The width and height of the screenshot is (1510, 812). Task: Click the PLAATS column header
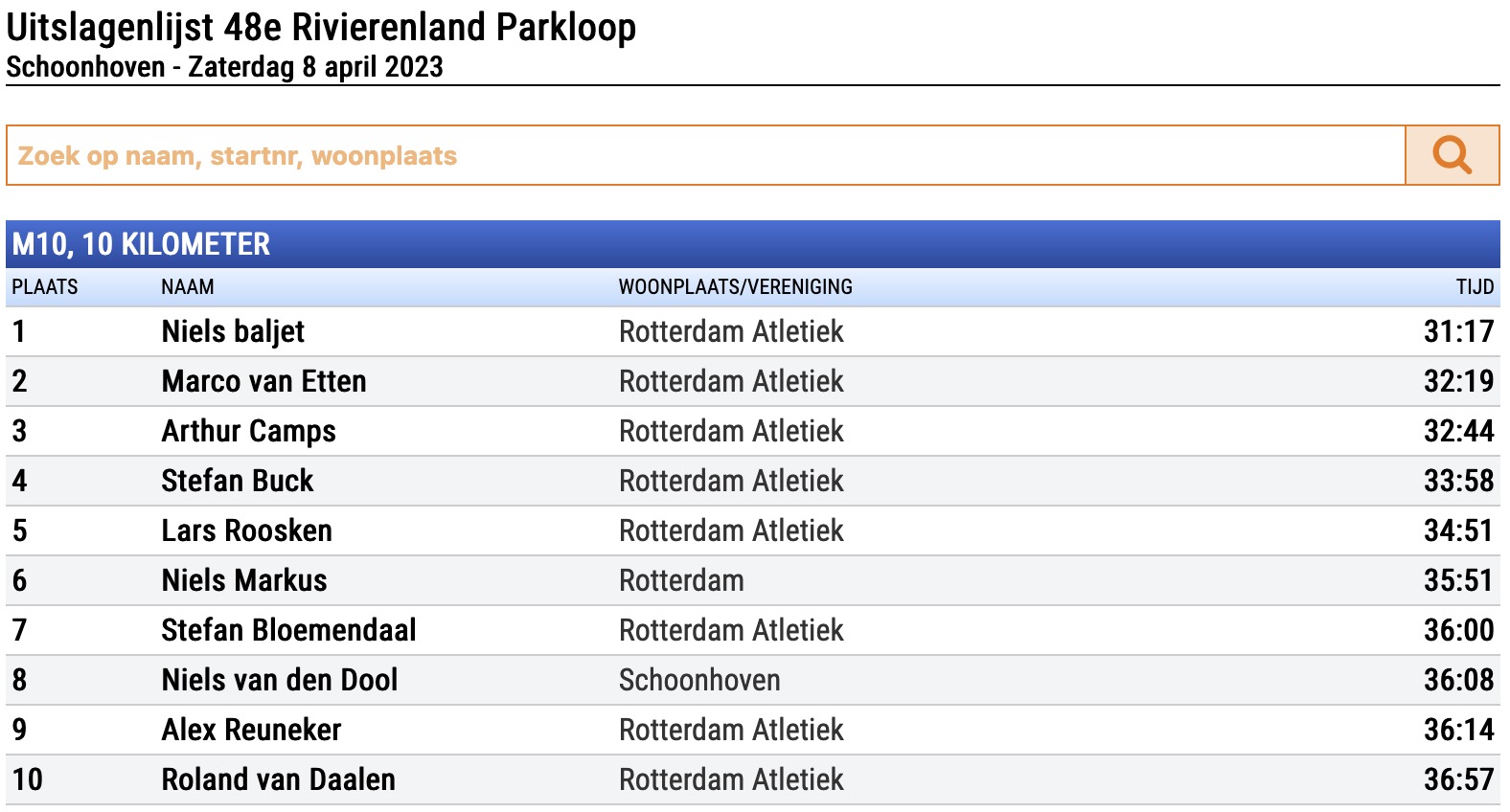coord(45,287)
